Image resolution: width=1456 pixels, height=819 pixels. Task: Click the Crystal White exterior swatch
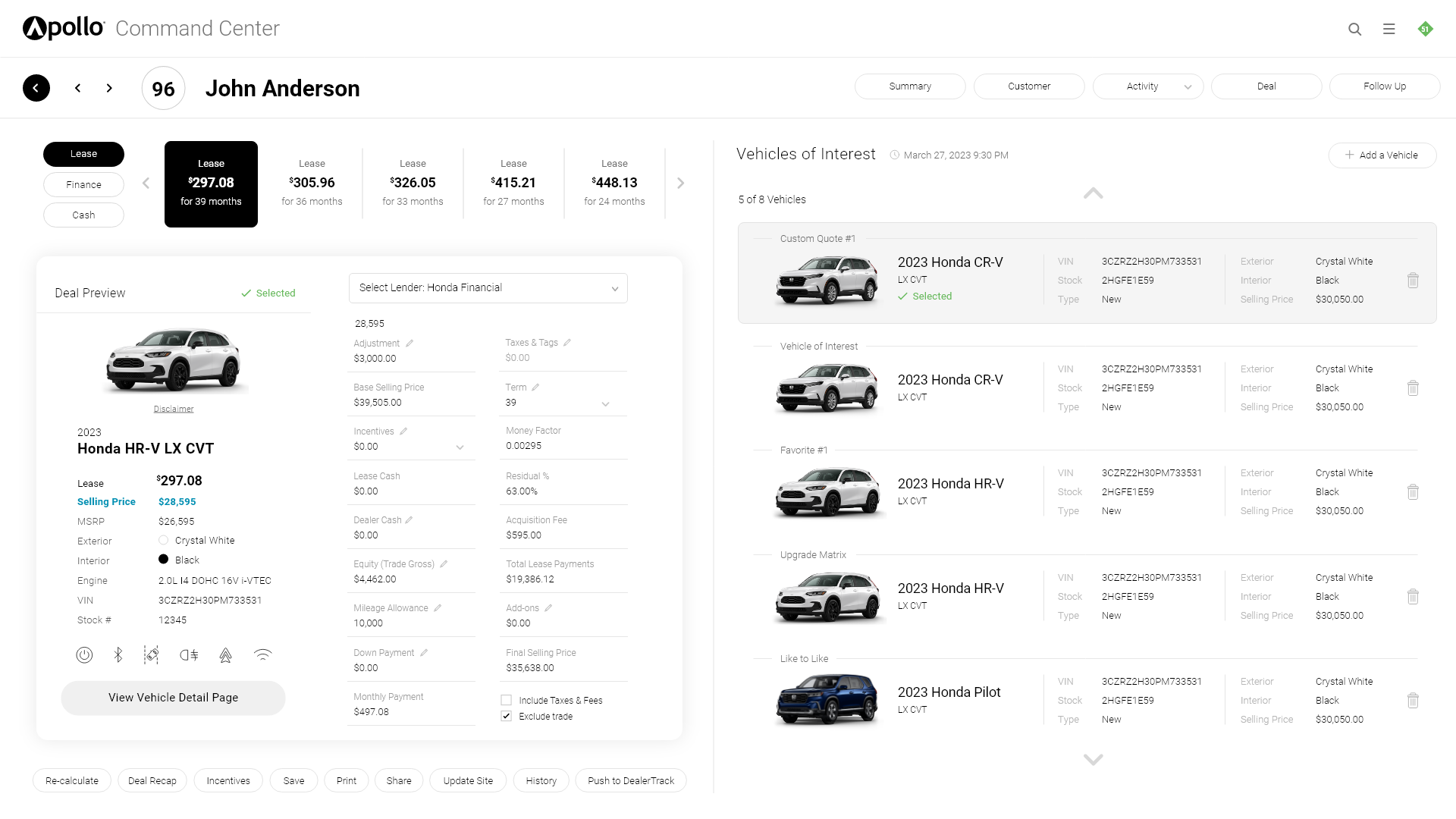pos(163,540)
